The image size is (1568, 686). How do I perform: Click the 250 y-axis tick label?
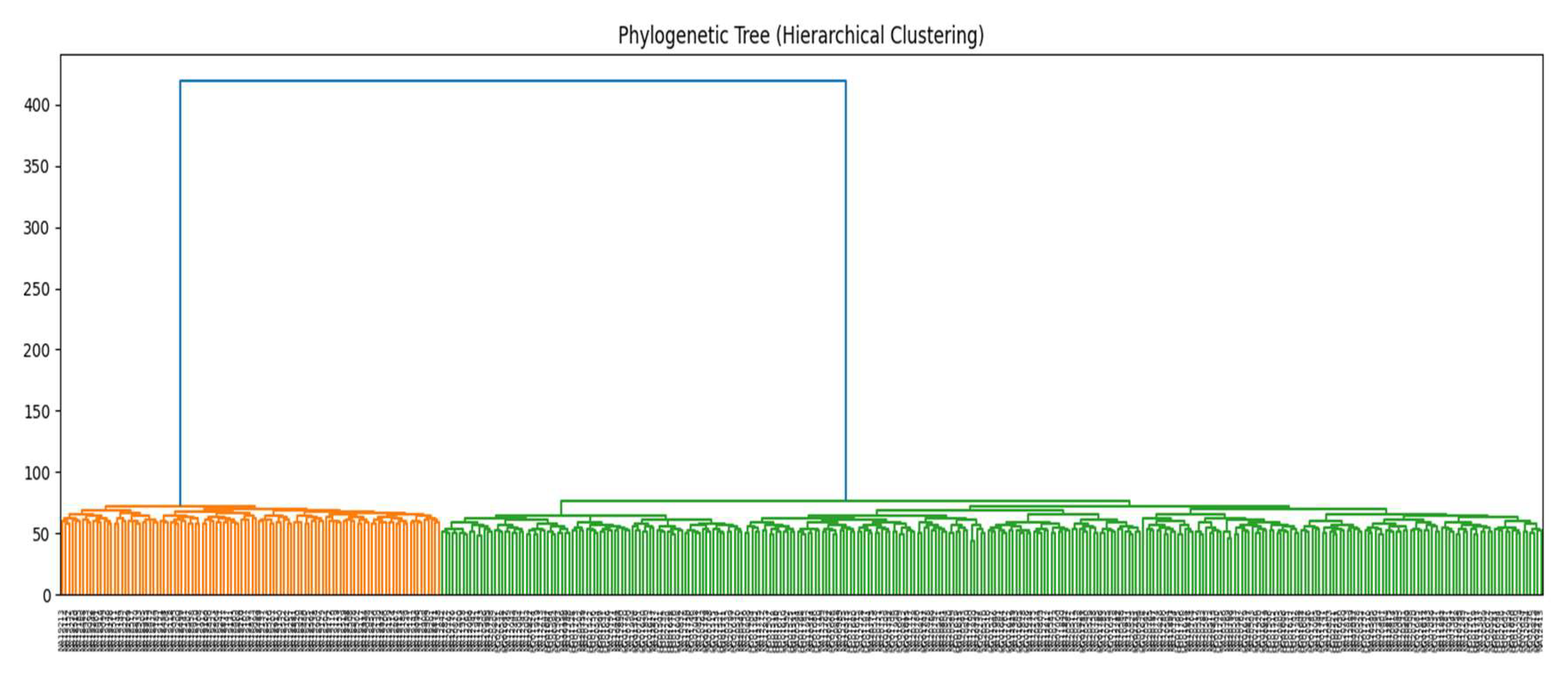coord(36,289)
